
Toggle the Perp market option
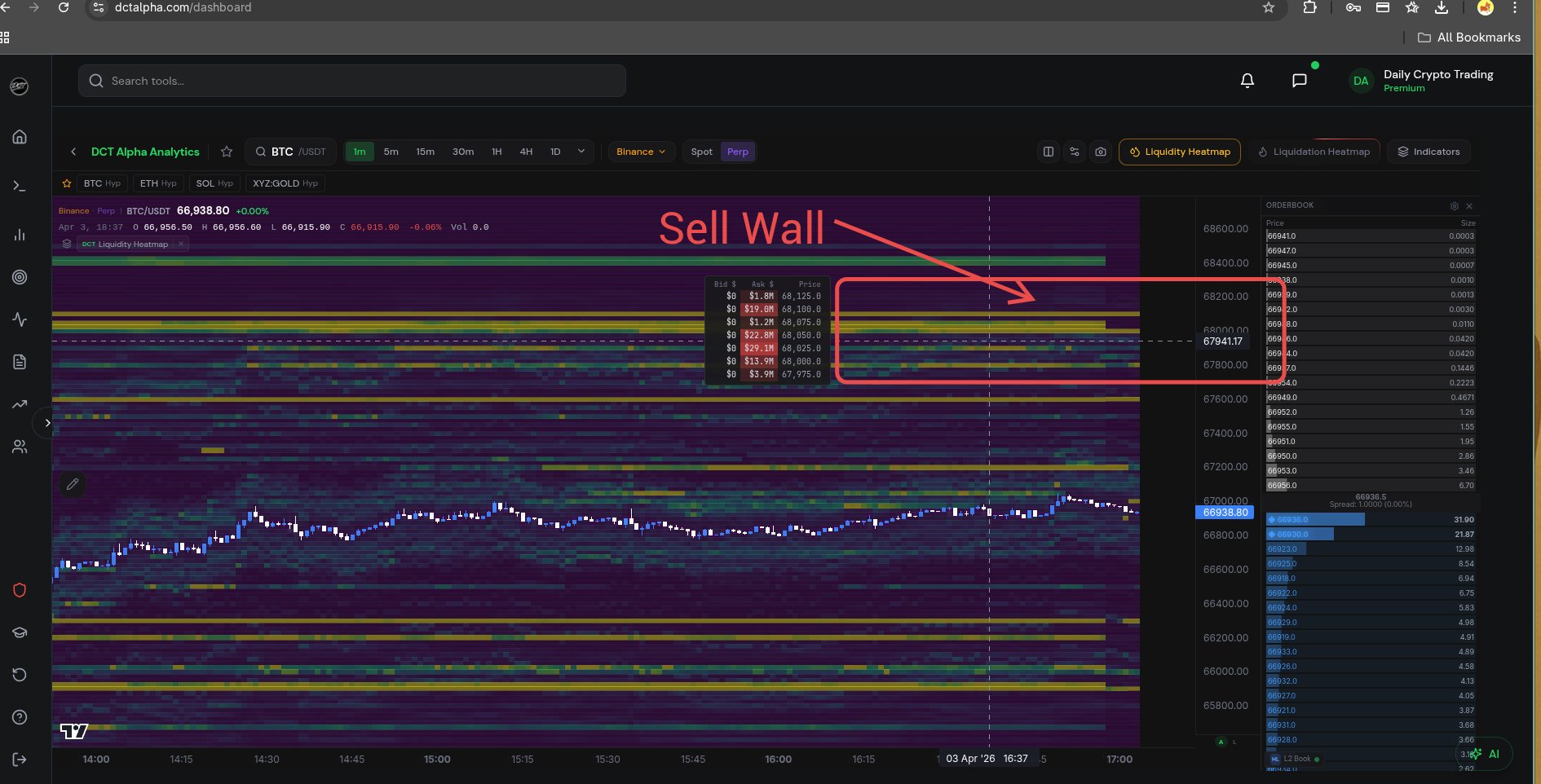point(737,152)
